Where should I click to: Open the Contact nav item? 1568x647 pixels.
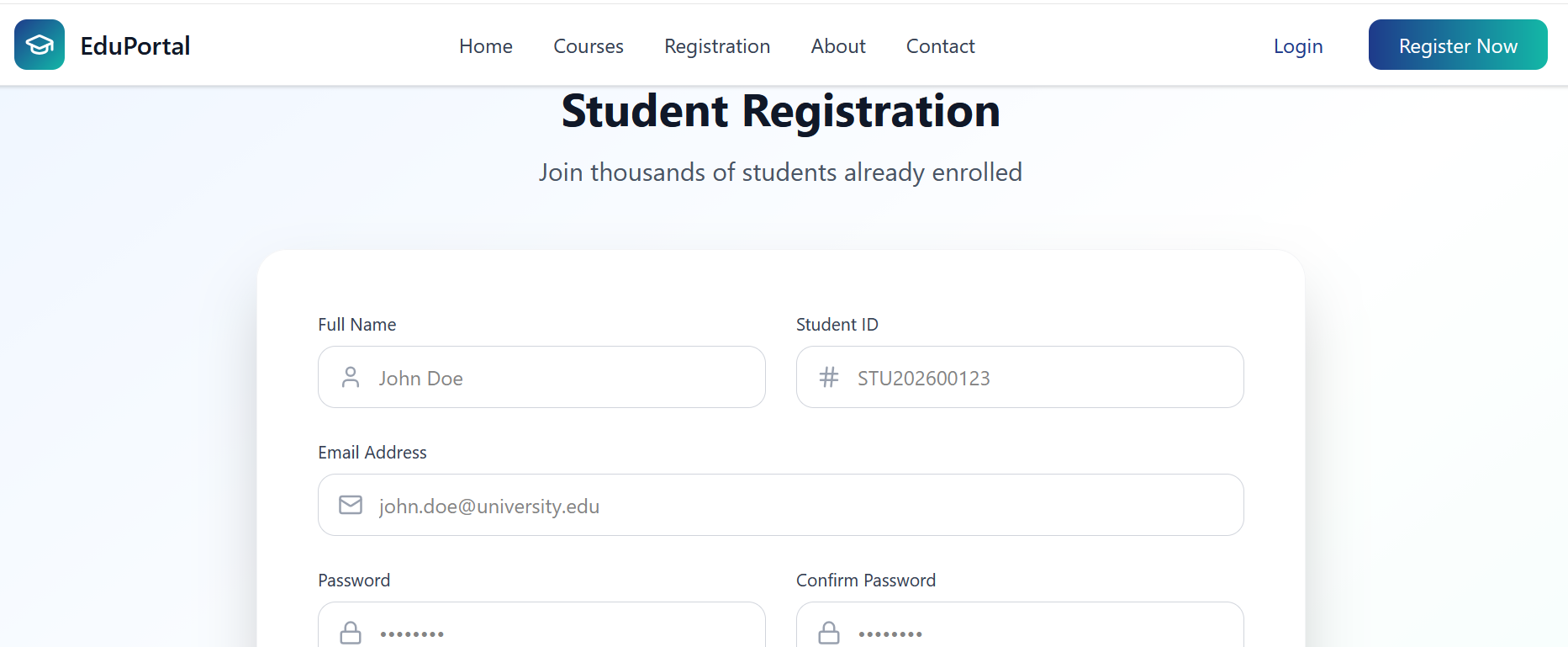click(x=941, y=46)
